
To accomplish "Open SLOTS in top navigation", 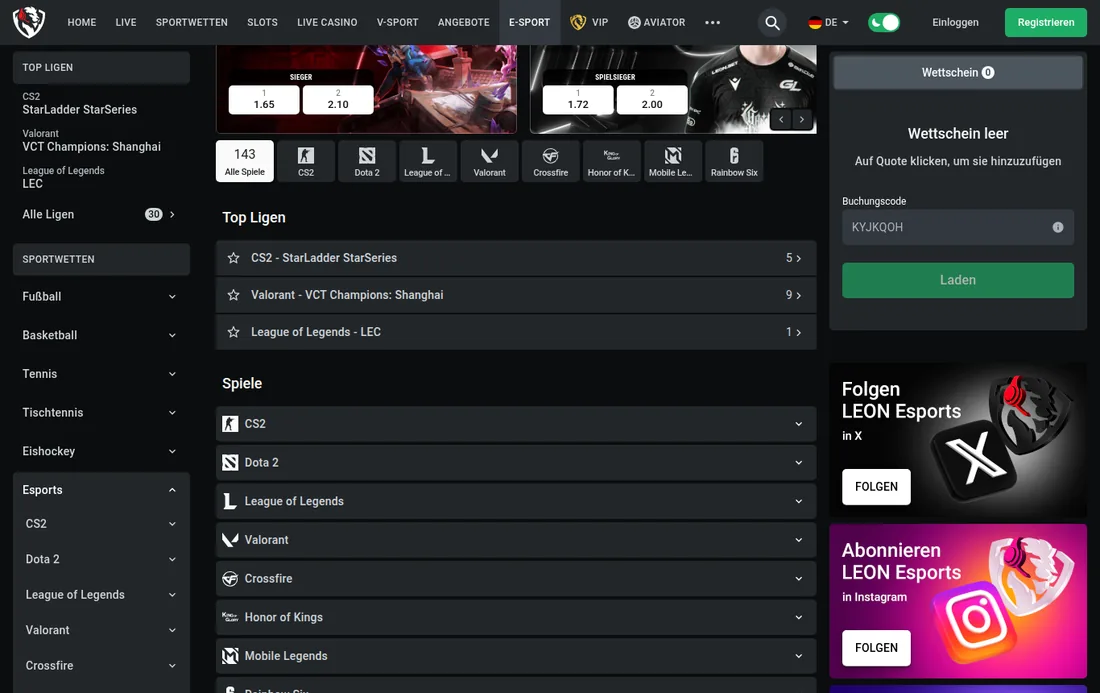I will pyautogui.click(x=262, y=22).
